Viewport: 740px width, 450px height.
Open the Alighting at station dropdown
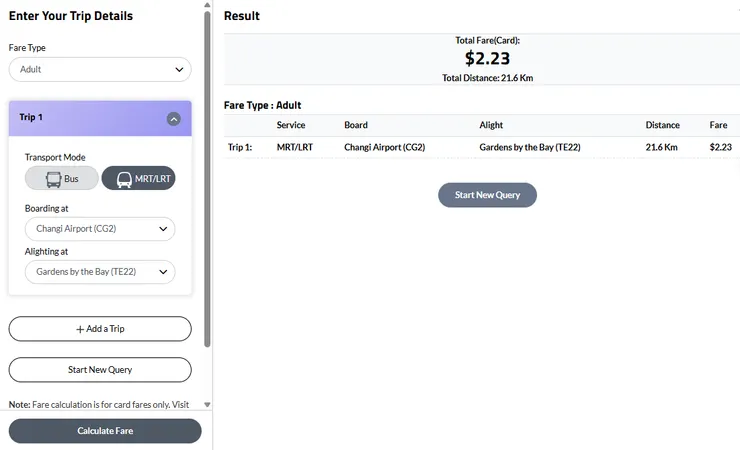pyautogui.click(x=100, y=272)
